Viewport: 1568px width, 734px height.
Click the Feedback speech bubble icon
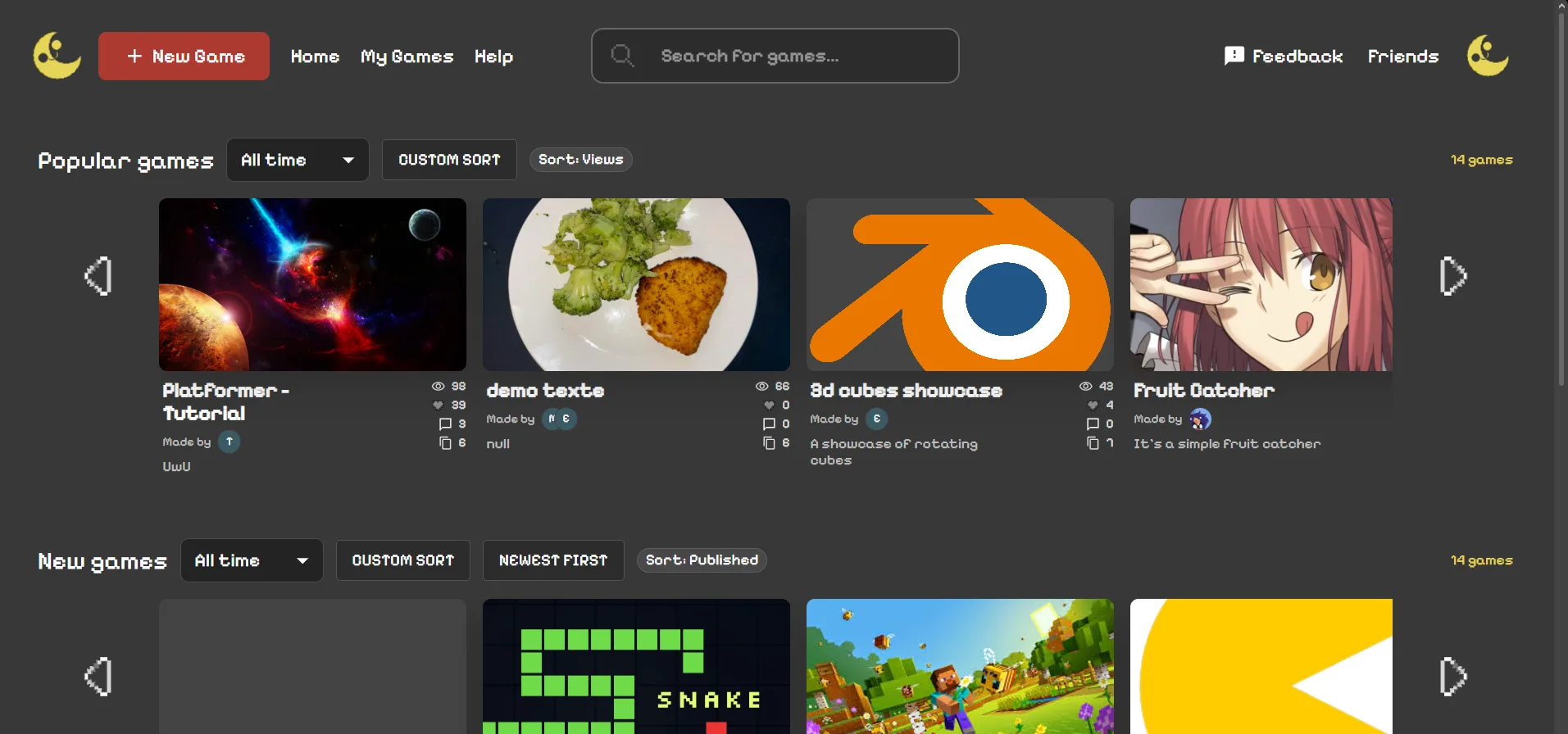click(1234, 56)
